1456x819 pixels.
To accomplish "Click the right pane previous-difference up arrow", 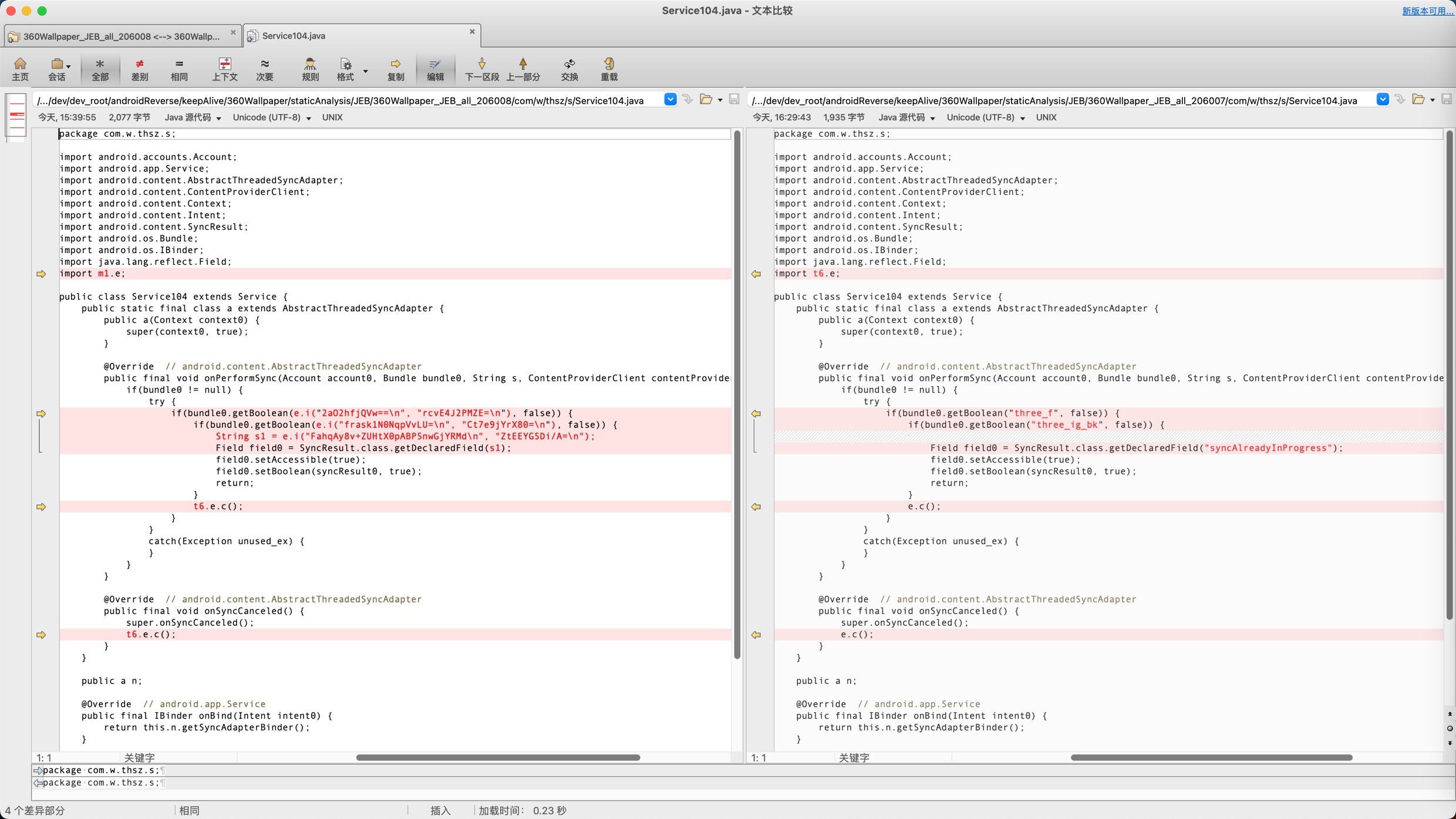I will 1450,714.
